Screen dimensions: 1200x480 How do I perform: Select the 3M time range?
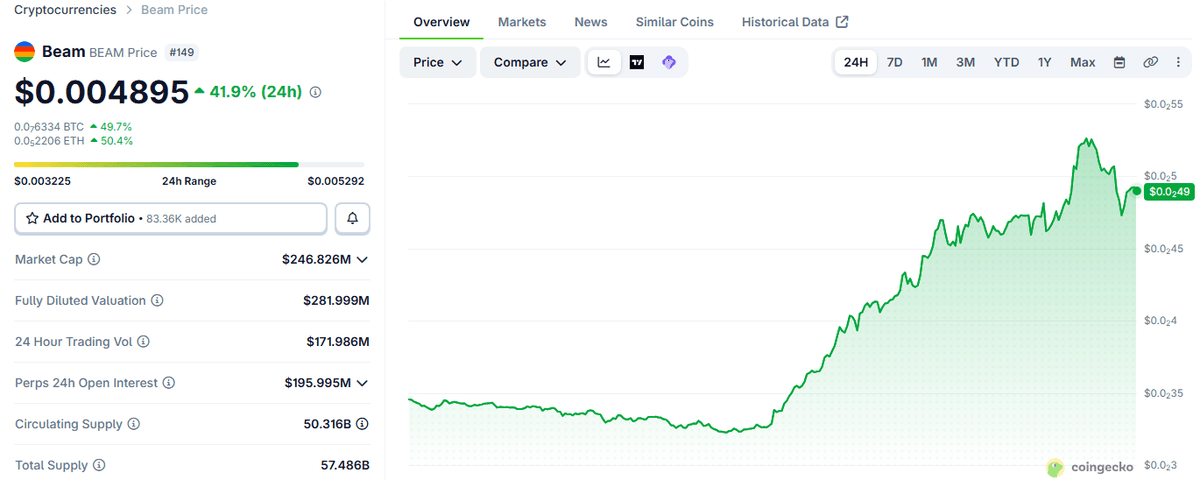[965, 62]
